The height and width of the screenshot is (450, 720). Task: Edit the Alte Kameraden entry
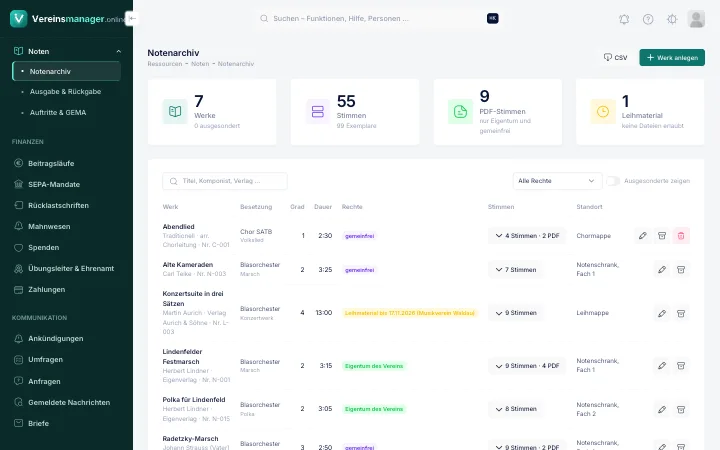(662, 270)
